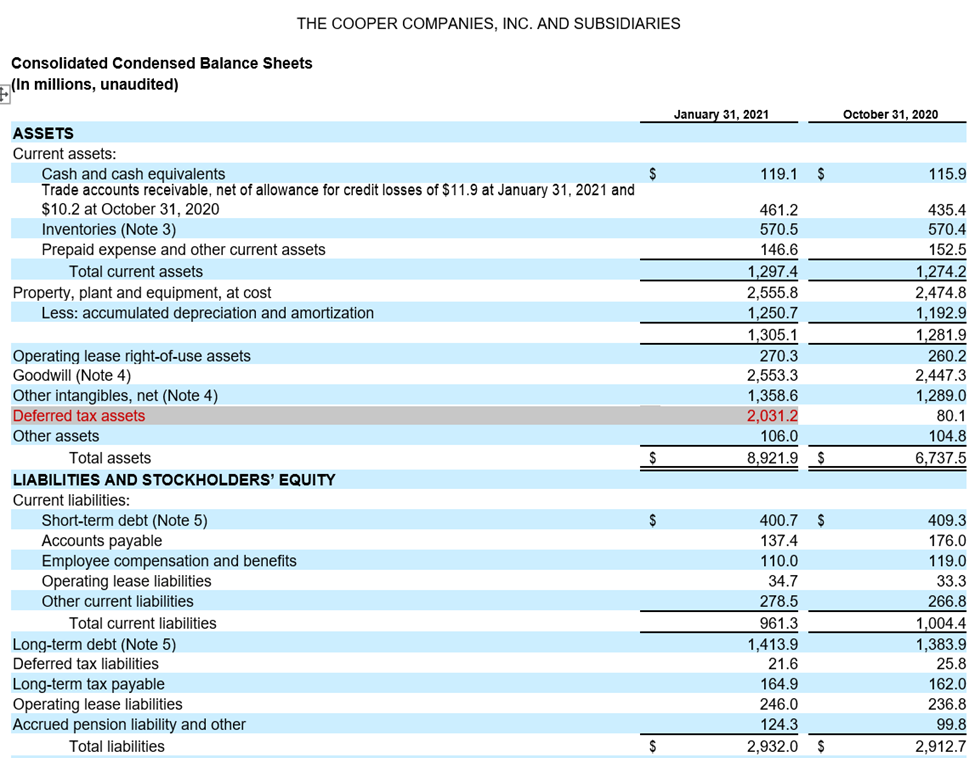This screenshot has width=975, height=758.
Task: Click the Other intangibles, net (Note 4) label
Action: [x=114, y=396]
